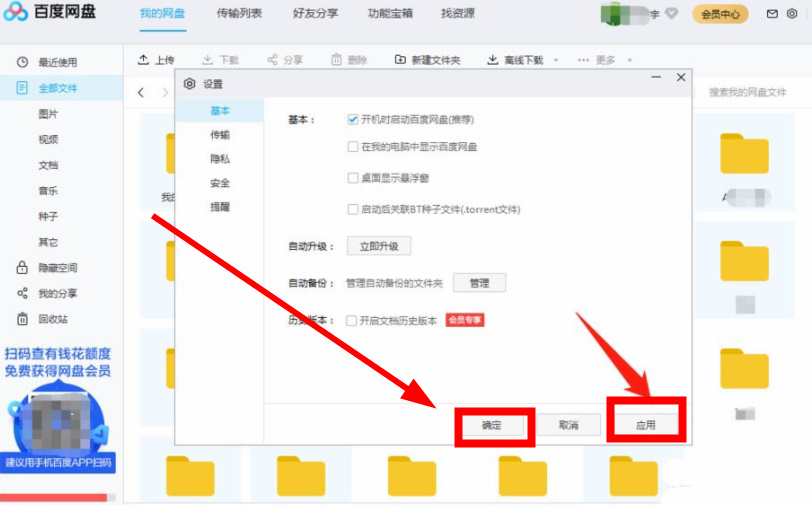Open settings via top-right gear icon
The width and height of the screenshot is (812, 505).
pyautogui.click(x=792, y=14)
